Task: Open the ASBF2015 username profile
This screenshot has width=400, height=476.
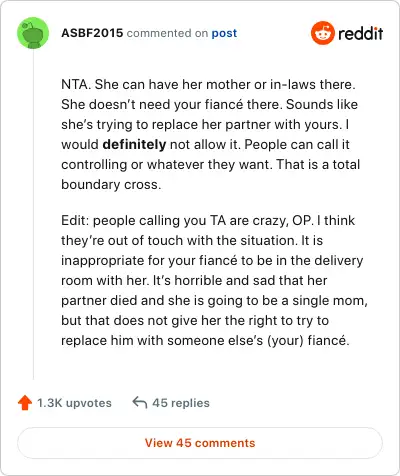Action: coord(92,33)
